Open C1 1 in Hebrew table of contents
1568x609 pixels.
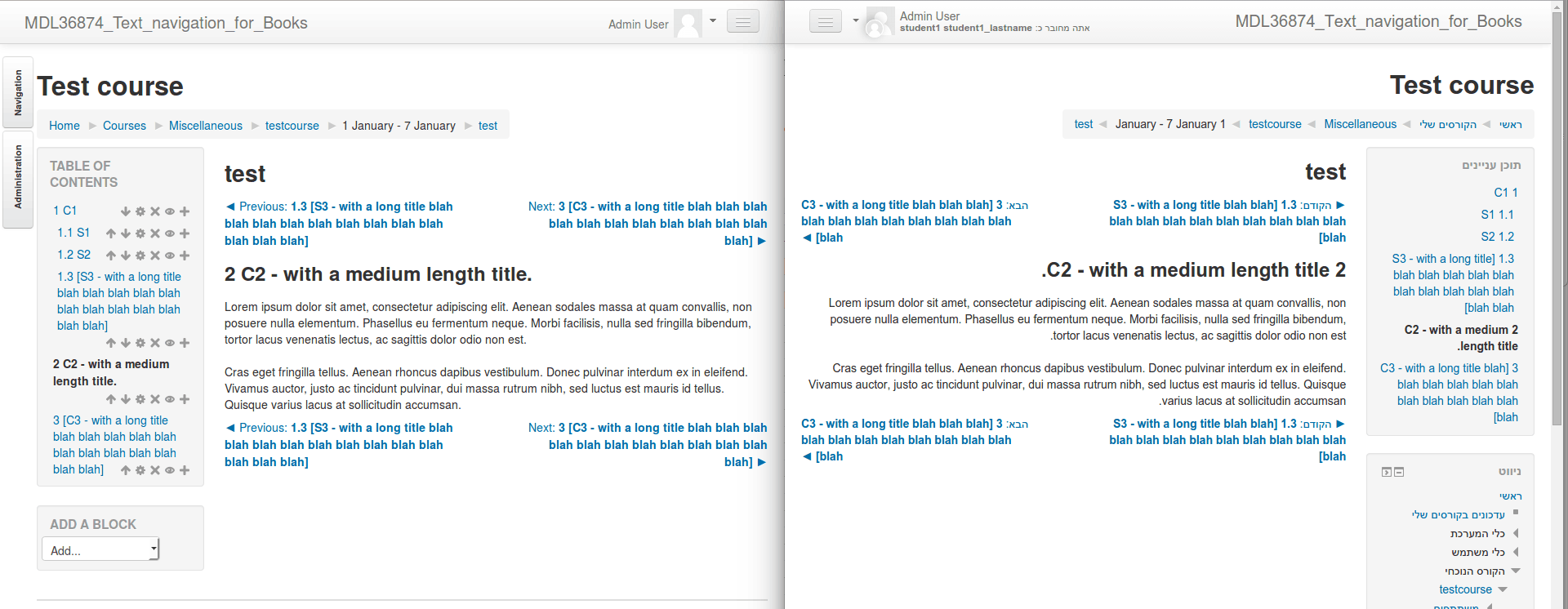[1506, 193]
